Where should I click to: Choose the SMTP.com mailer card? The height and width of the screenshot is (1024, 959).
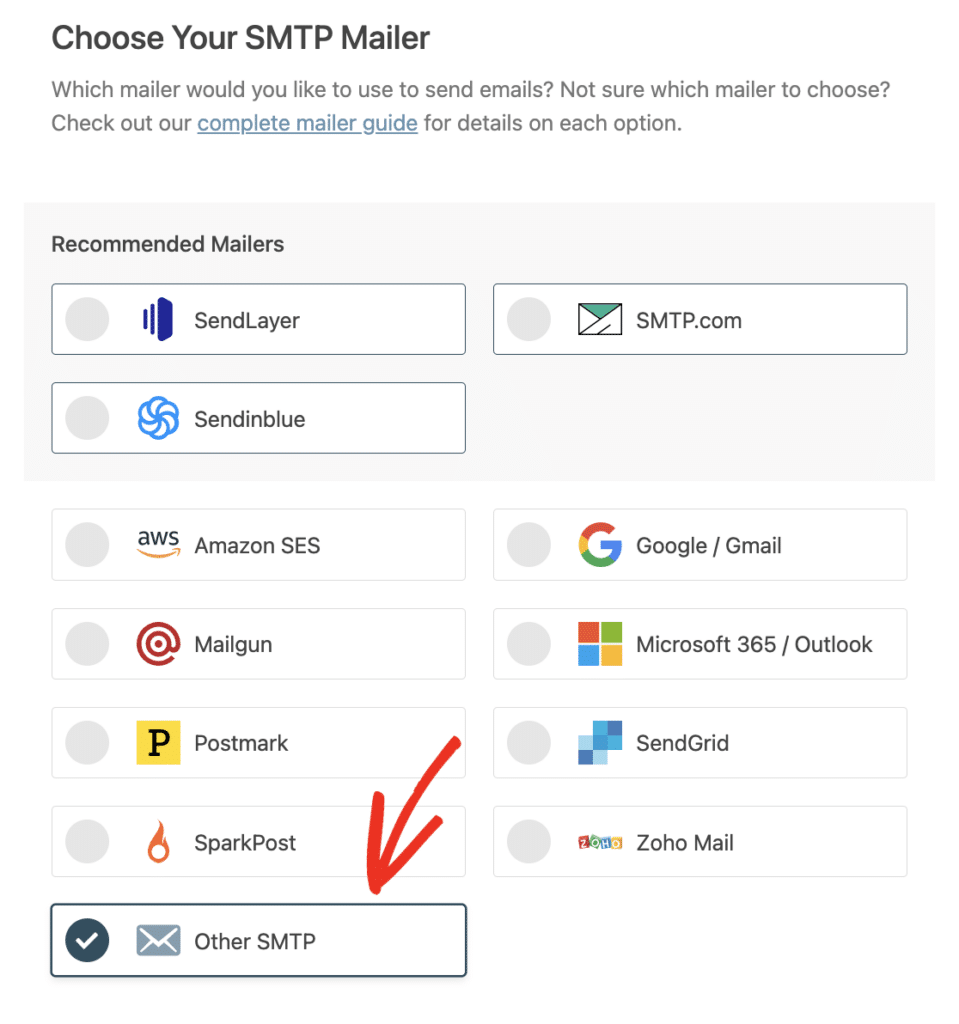click(700, 319)
